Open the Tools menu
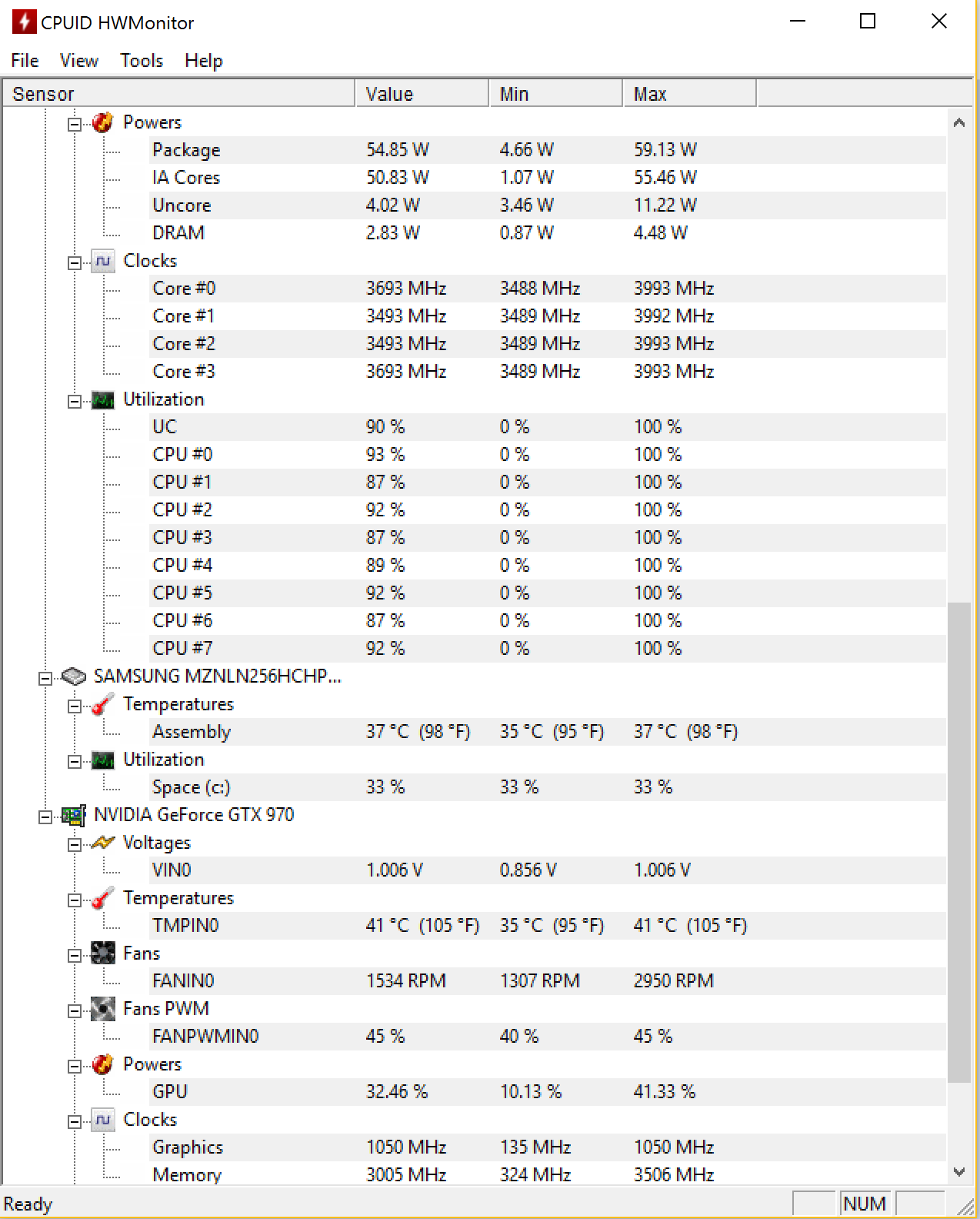The image size is (980, 1219). [142, 61]
